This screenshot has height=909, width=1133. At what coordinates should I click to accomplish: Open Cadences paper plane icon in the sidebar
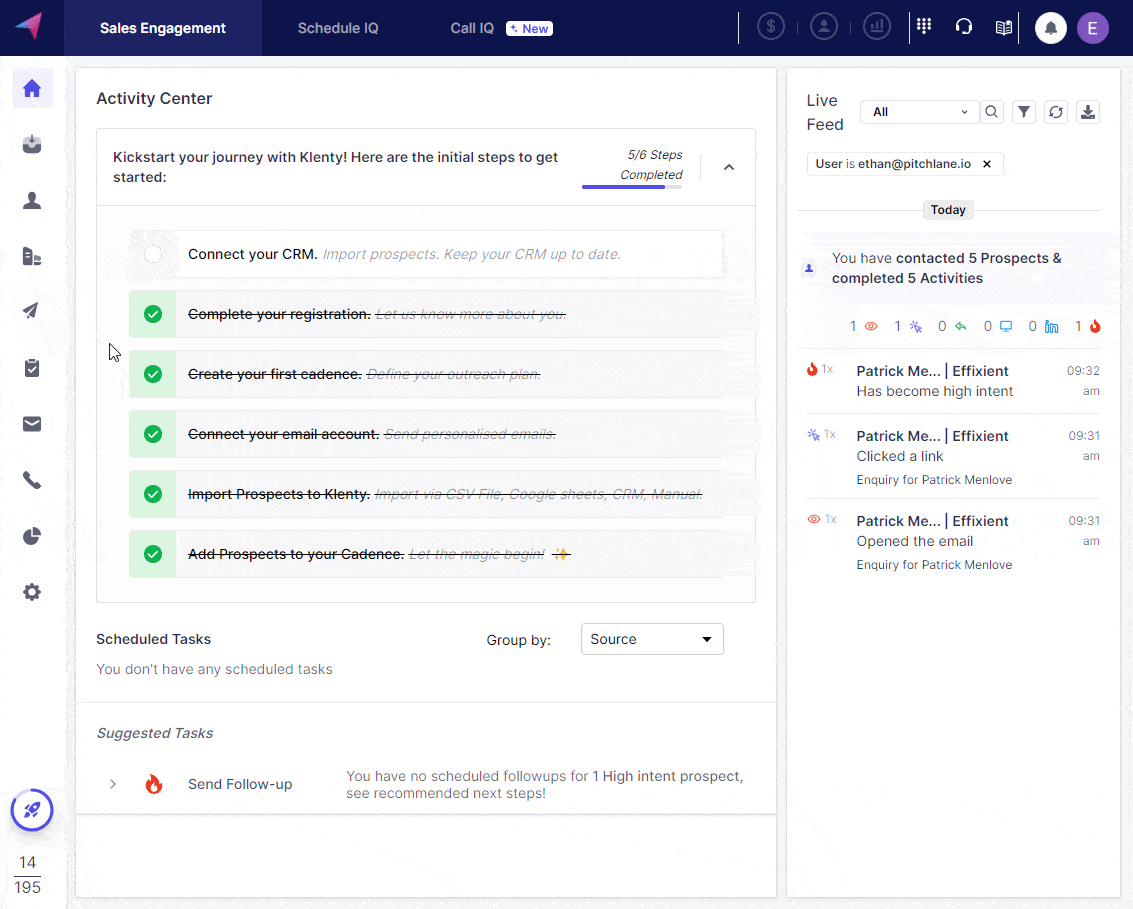click(30, 311)
